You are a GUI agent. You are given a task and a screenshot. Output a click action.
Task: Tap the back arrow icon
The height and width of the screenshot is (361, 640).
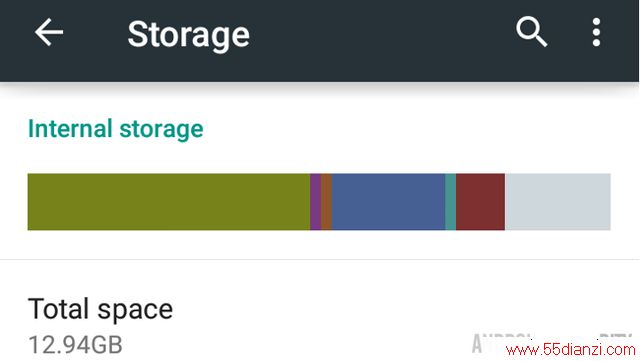49,32
